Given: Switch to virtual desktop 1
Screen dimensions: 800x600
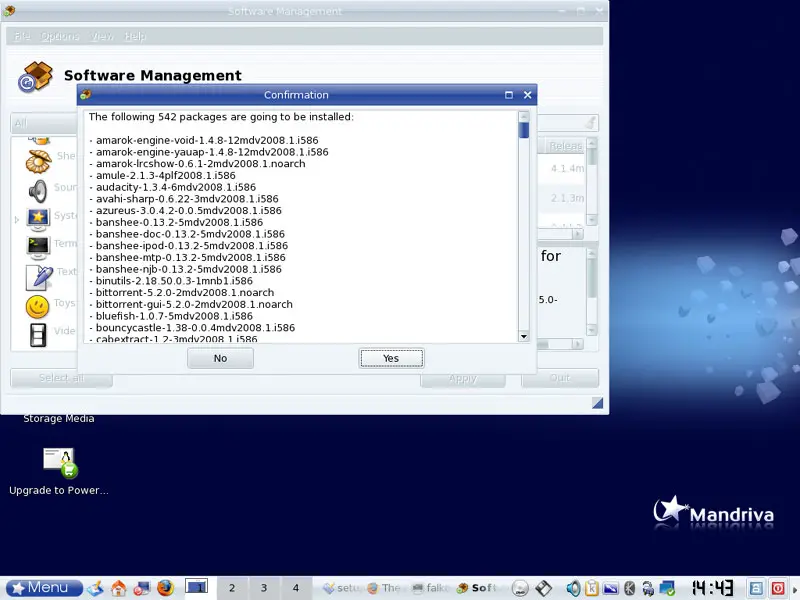Looking at the screenshot, I should 196,588.
